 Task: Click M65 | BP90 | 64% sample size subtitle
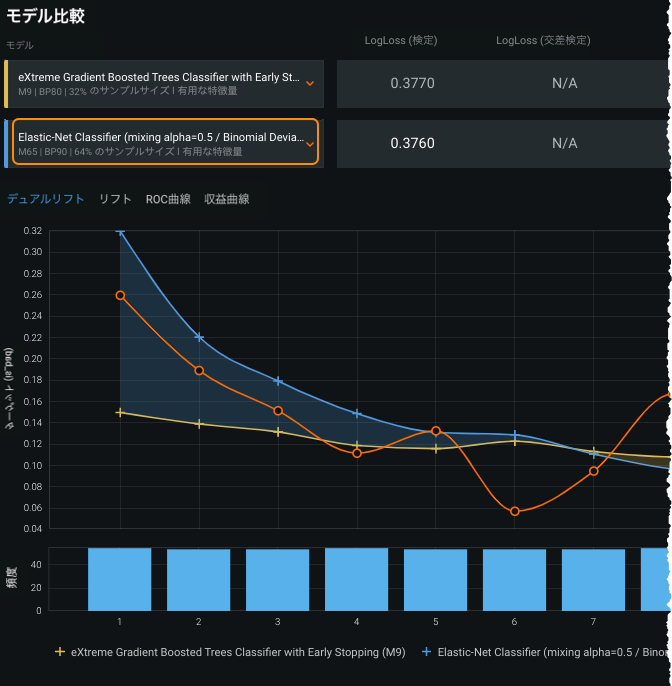130,151
